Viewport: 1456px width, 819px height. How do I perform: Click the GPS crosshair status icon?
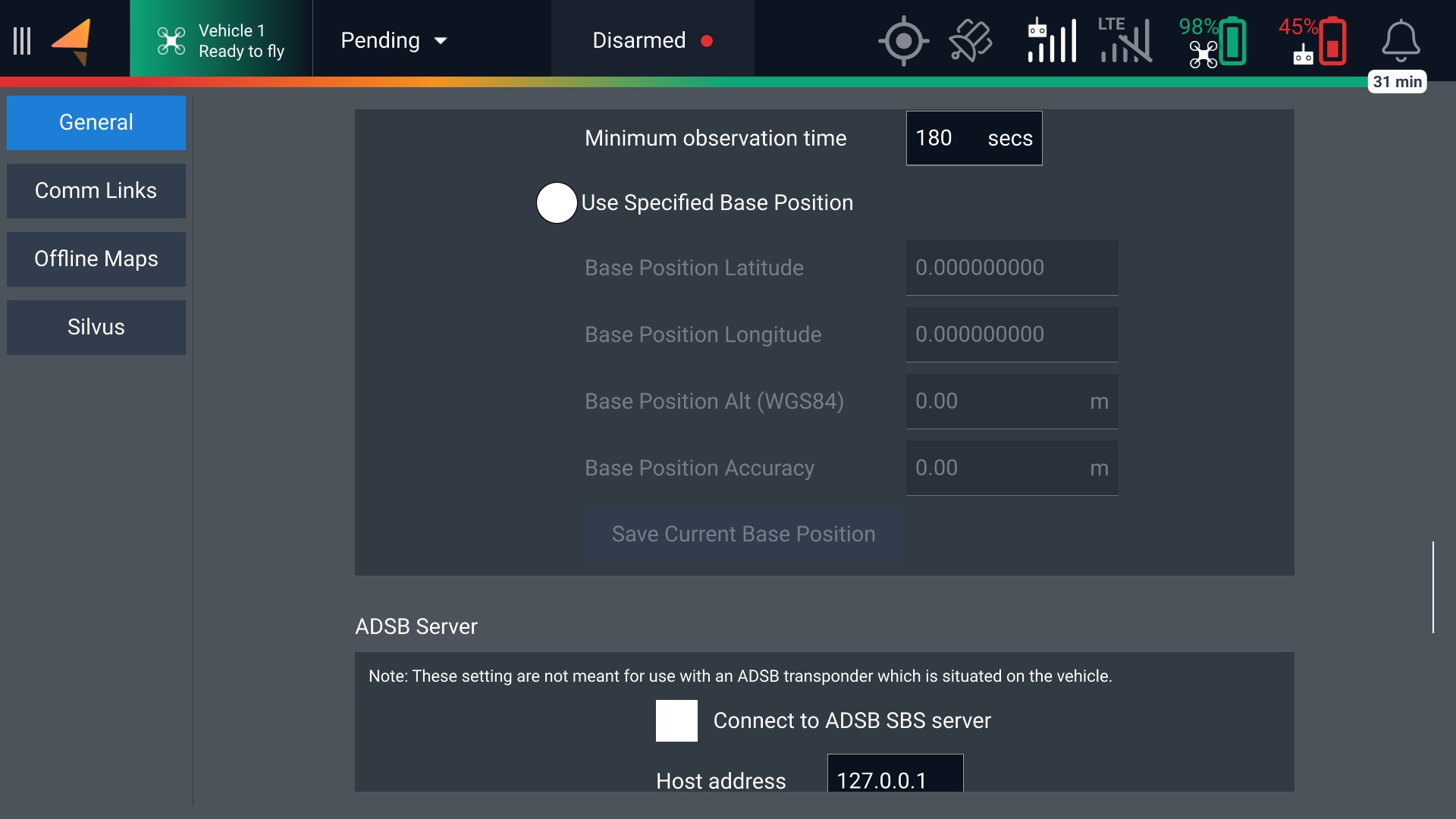[x=903, y=41]
